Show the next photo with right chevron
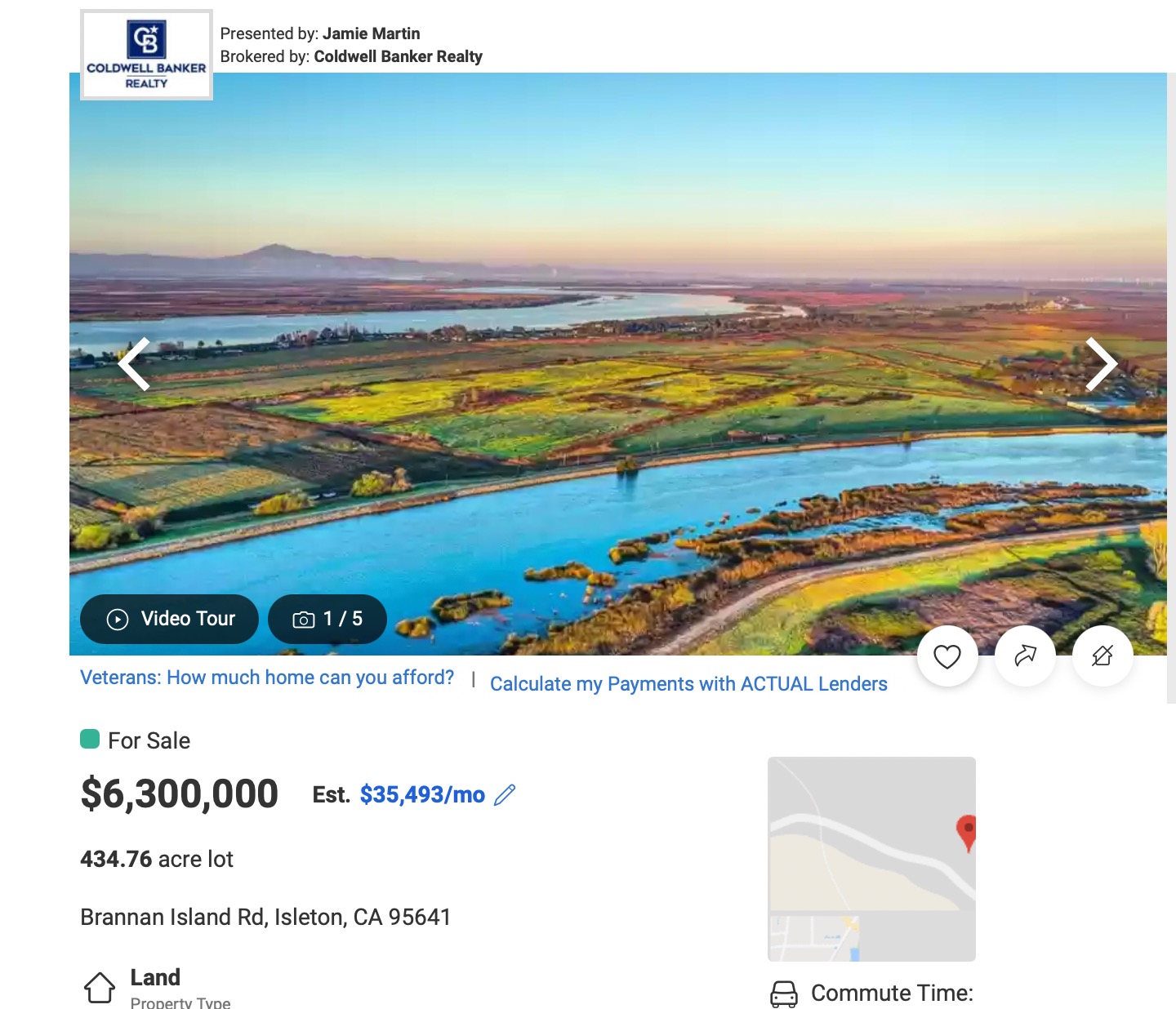This screenshot has height=1009, width=1176. (x=1101, y=364)
